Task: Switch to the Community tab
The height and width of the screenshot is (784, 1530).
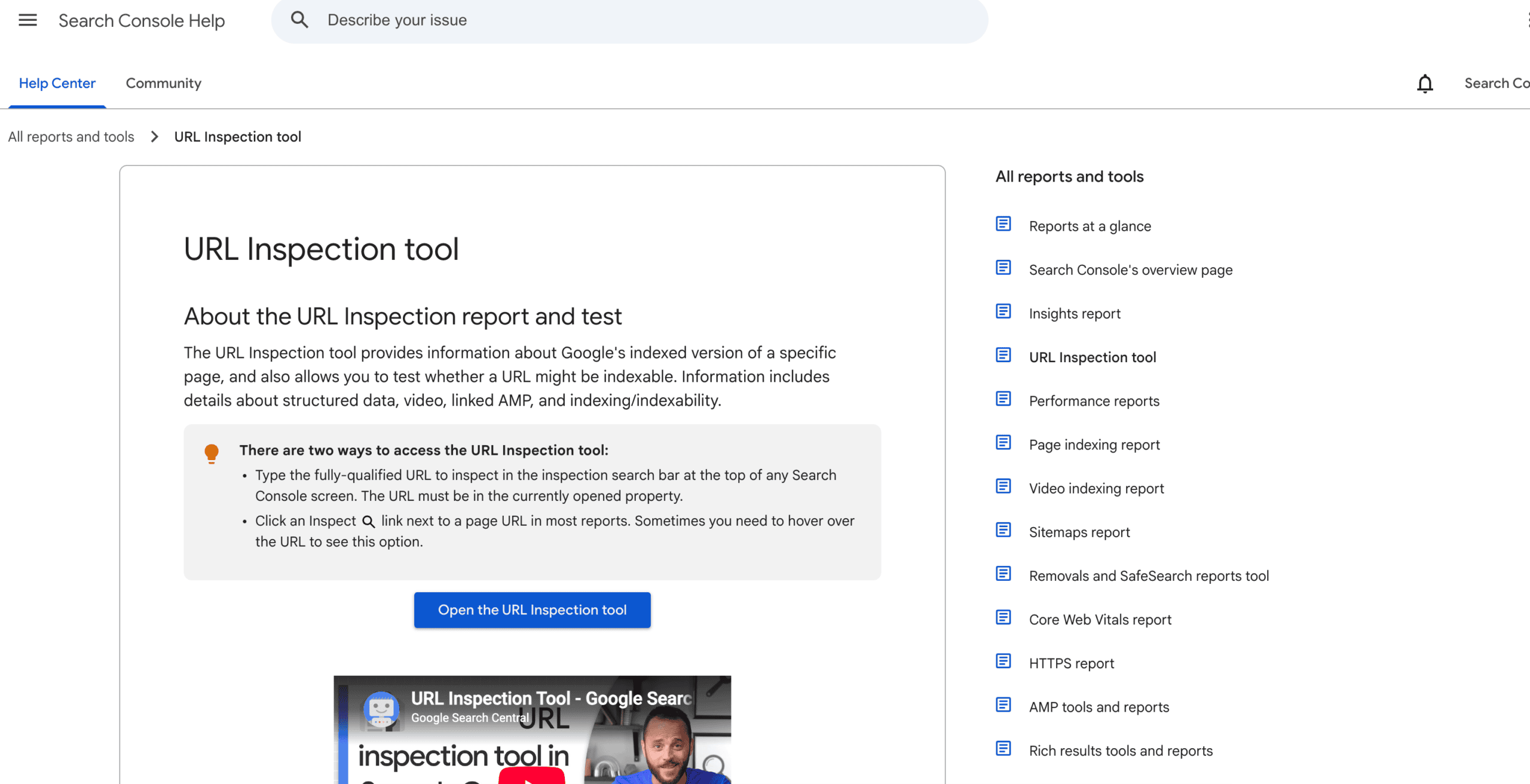Action: pos(163,84)
